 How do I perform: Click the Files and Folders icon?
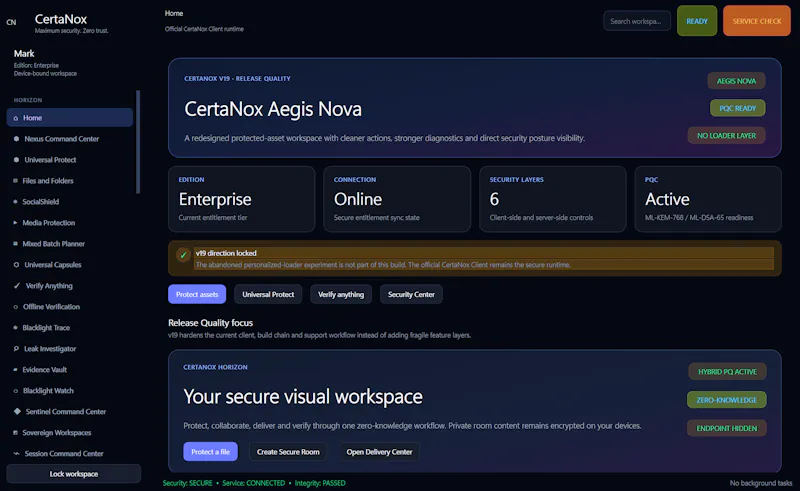pyautogui.click(x=15, y=181)
